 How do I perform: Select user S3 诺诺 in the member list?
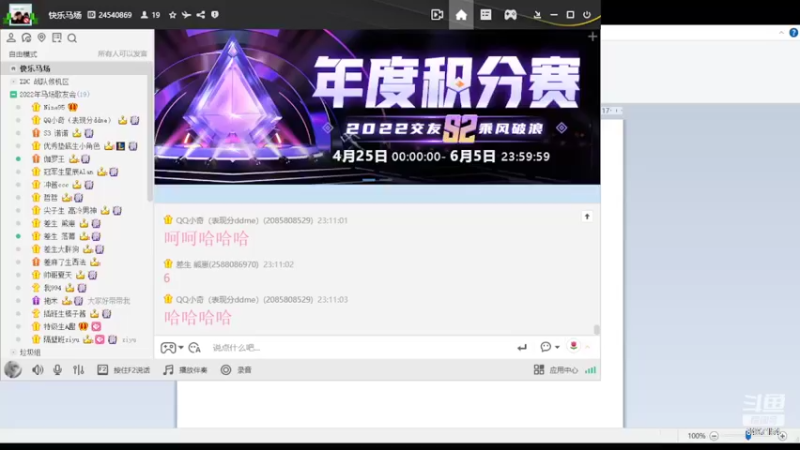pyautogui.click(x=56, y=133)
